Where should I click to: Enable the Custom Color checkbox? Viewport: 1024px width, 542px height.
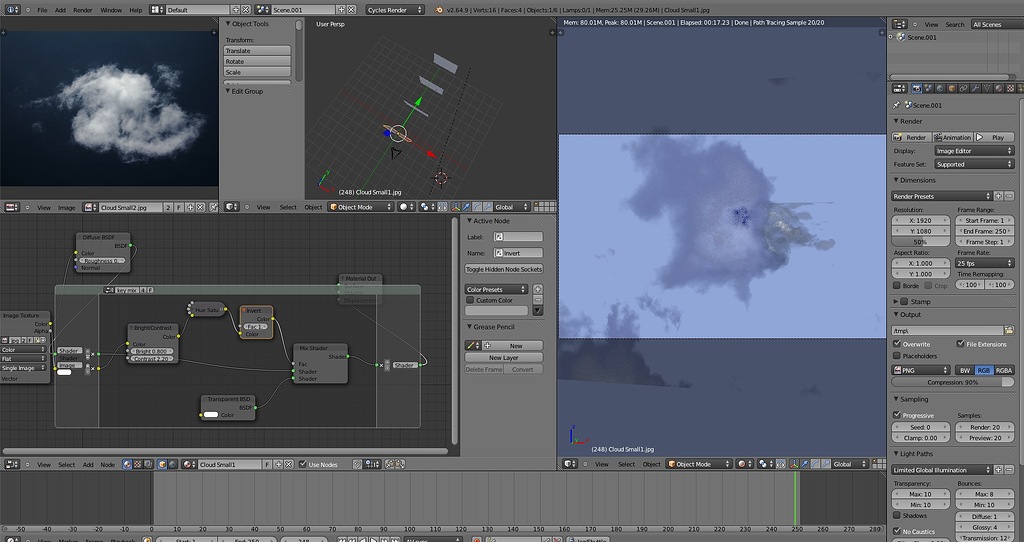470,300
